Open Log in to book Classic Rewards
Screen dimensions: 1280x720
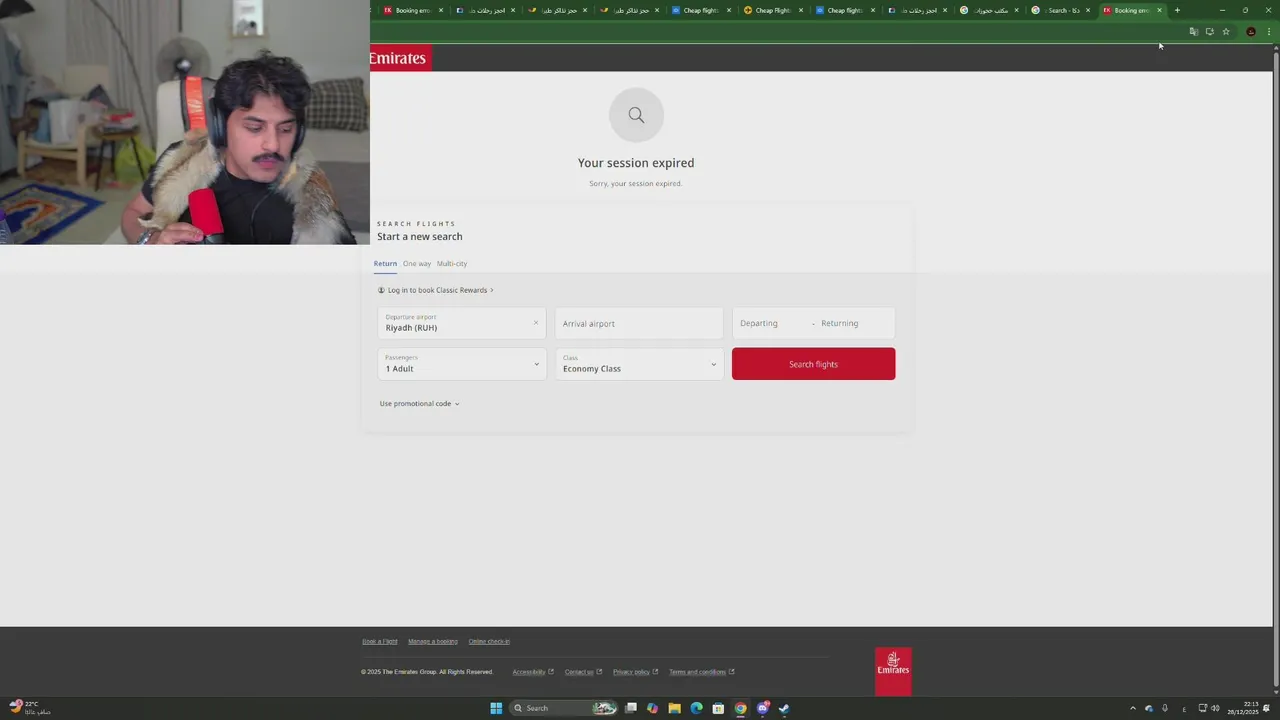click(x=436, y=290)
